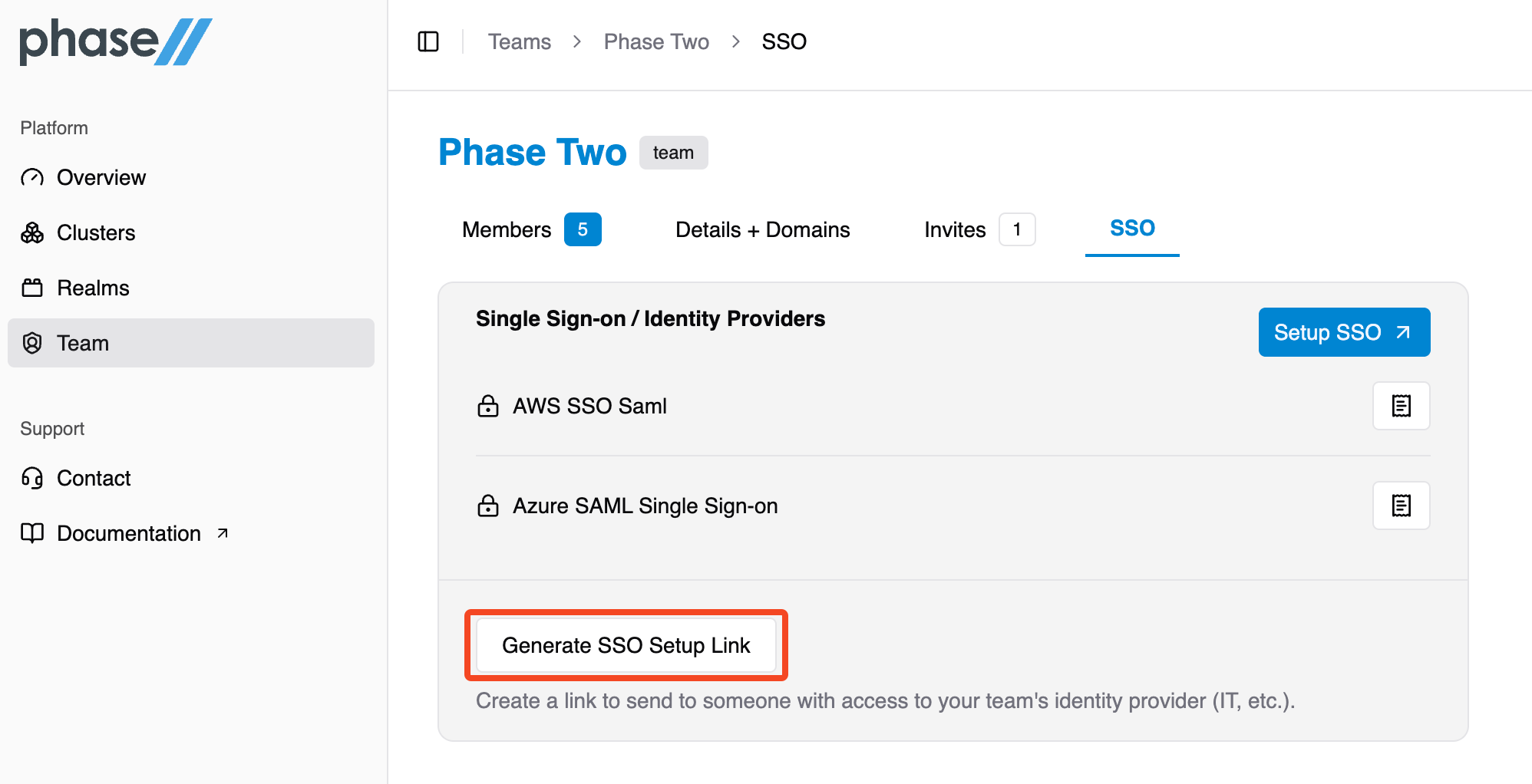The width and height of the screenshot is (1532, 784).
Task: Click the Invites count badge
Action: click(1017, 229)
